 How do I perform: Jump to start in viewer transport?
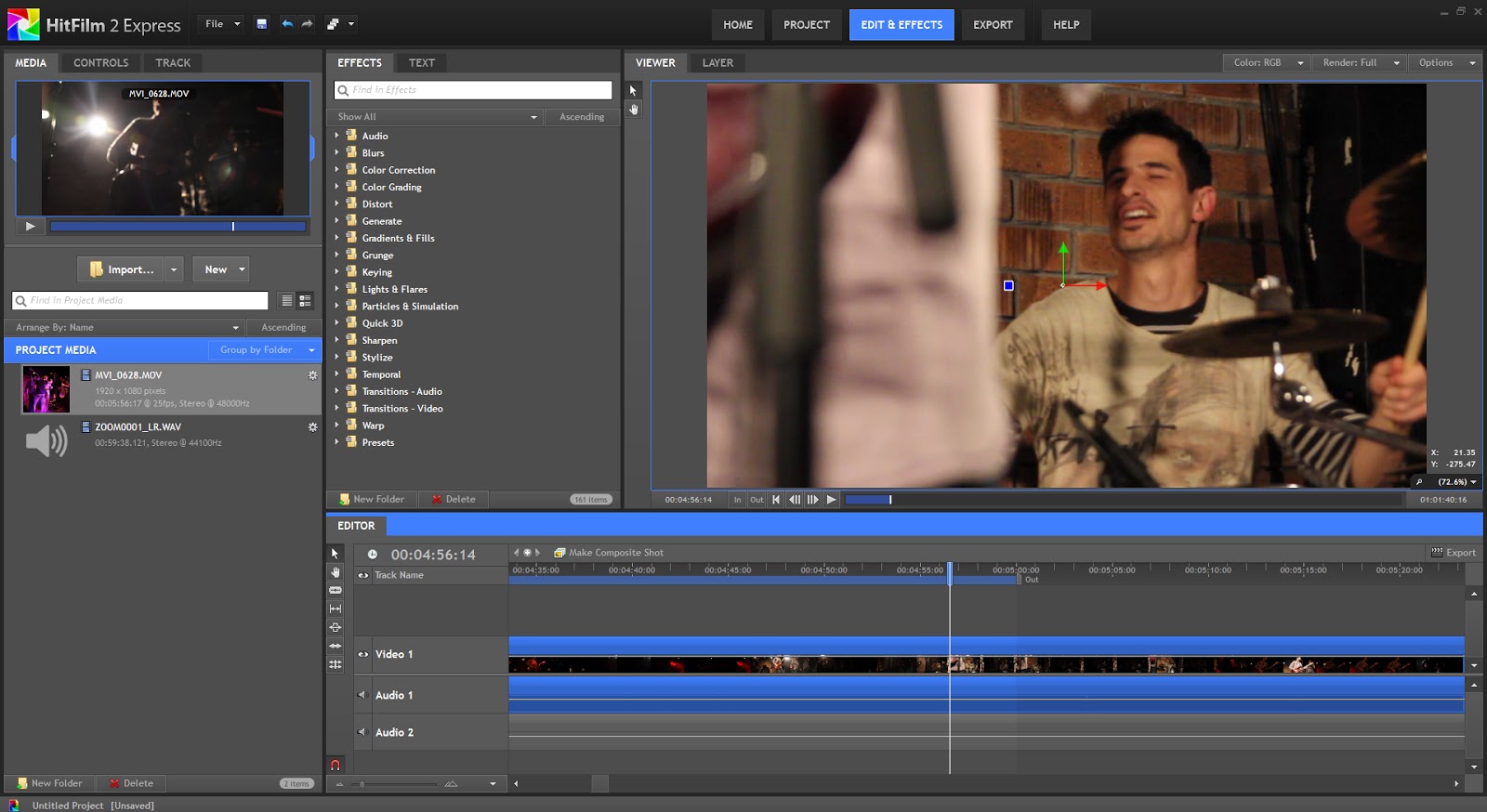click(x=776, y=500)
